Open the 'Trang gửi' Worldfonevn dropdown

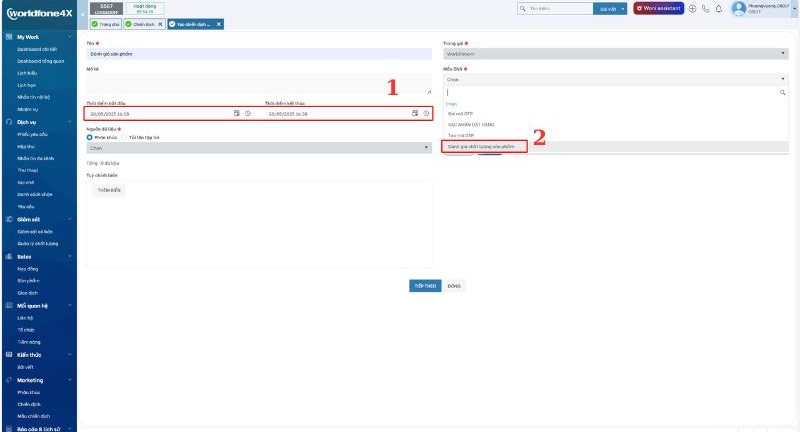[615, 54]
